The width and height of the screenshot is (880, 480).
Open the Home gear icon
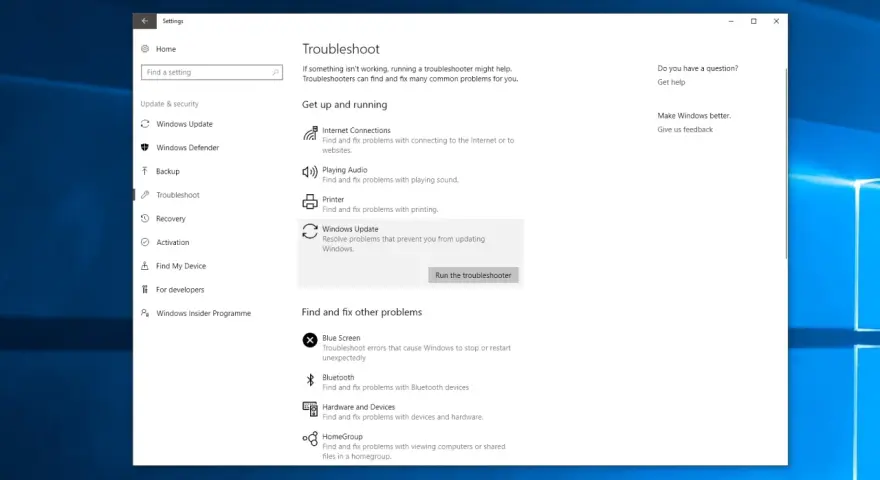click(145, 49)
